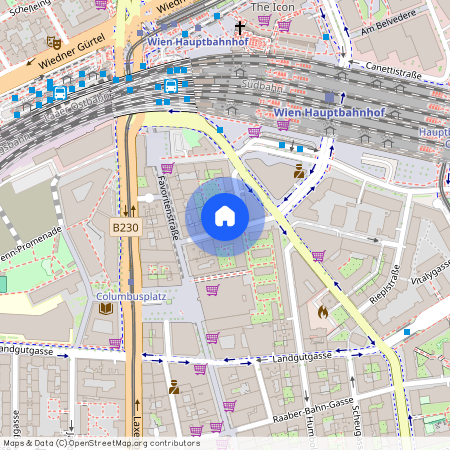450x450 pixels.
Task: Select the police icon north of home marker
Action: click(299, 171)
